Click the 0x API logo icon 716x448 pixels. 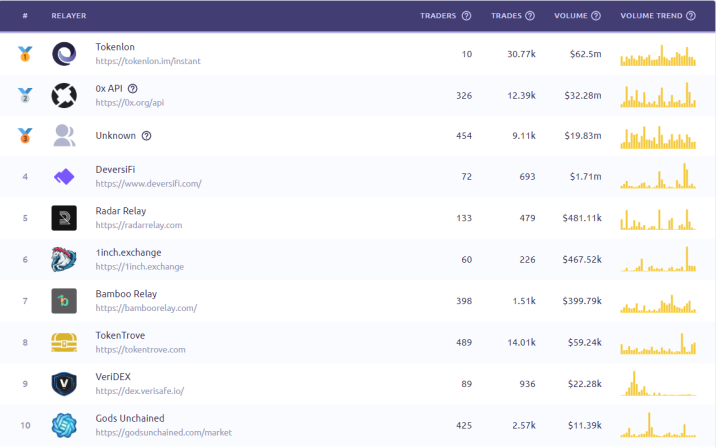pos(64,95)
